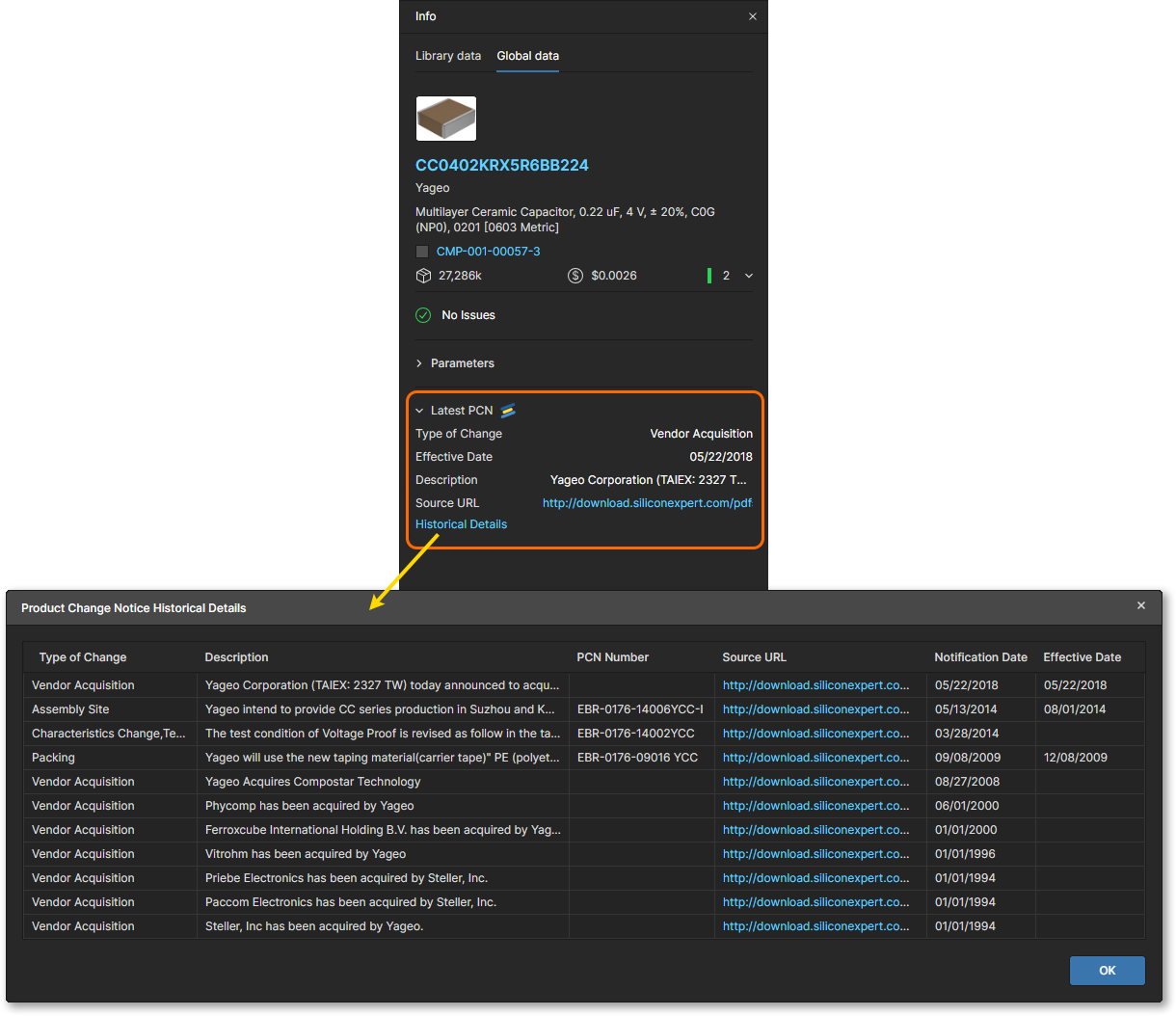Click the stock quantity box icon
This screenshot has width=1176, height=1016.
tap(423, 276)
